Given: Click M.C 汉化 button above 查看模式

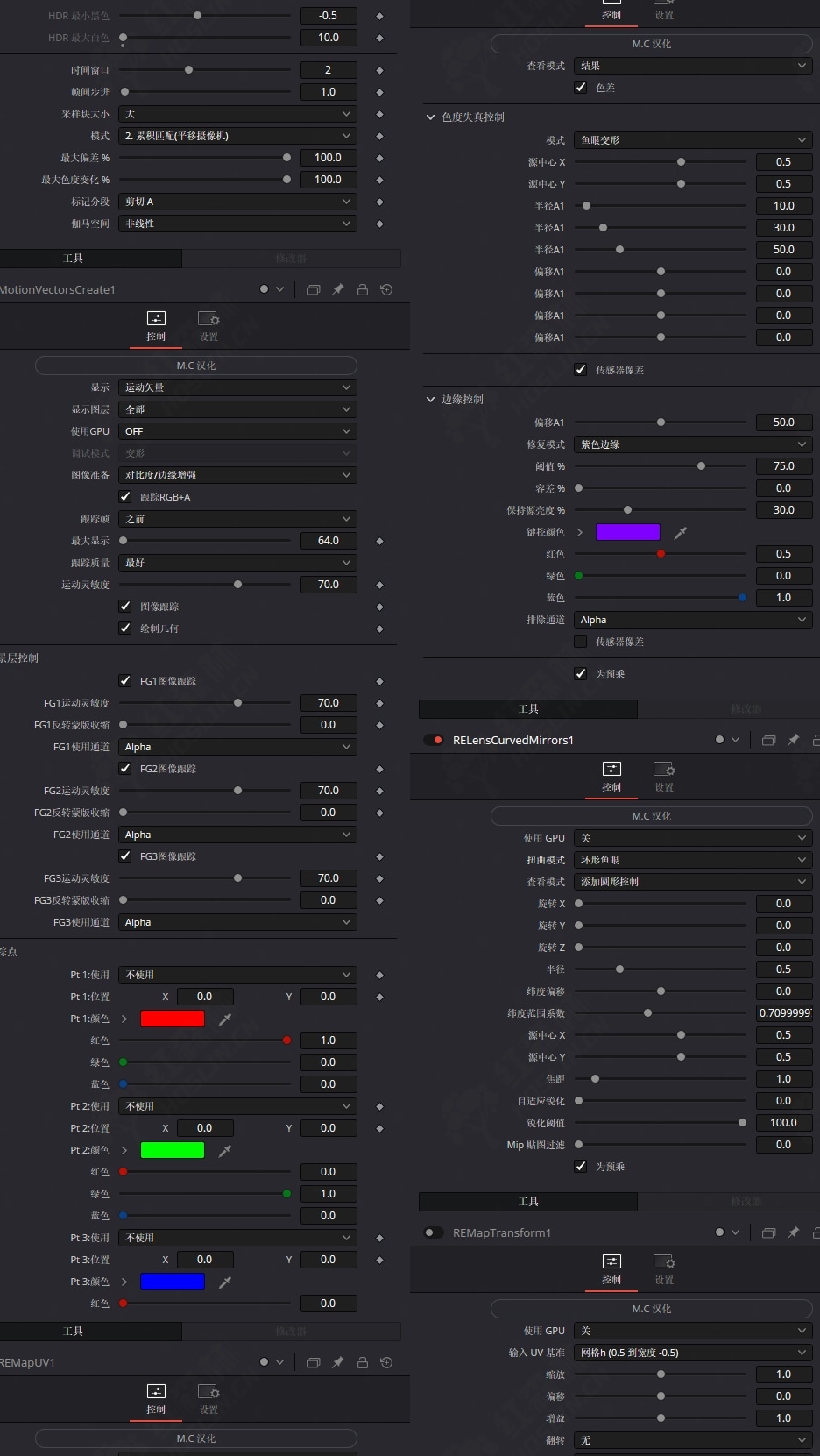Looking at the screenshot, I should tap(652, 44).
